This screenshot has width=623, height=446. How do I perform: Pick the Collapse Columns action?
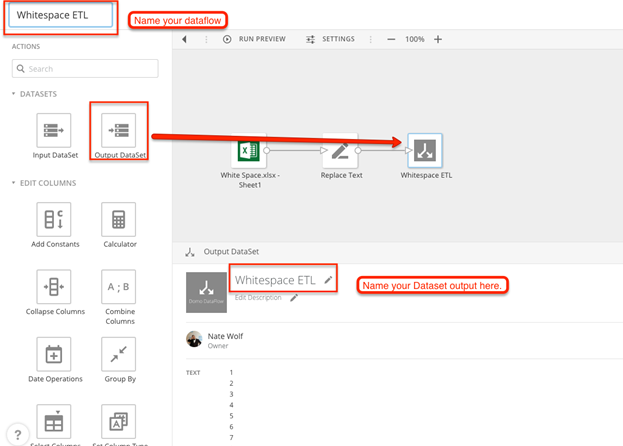pos(54,287)
